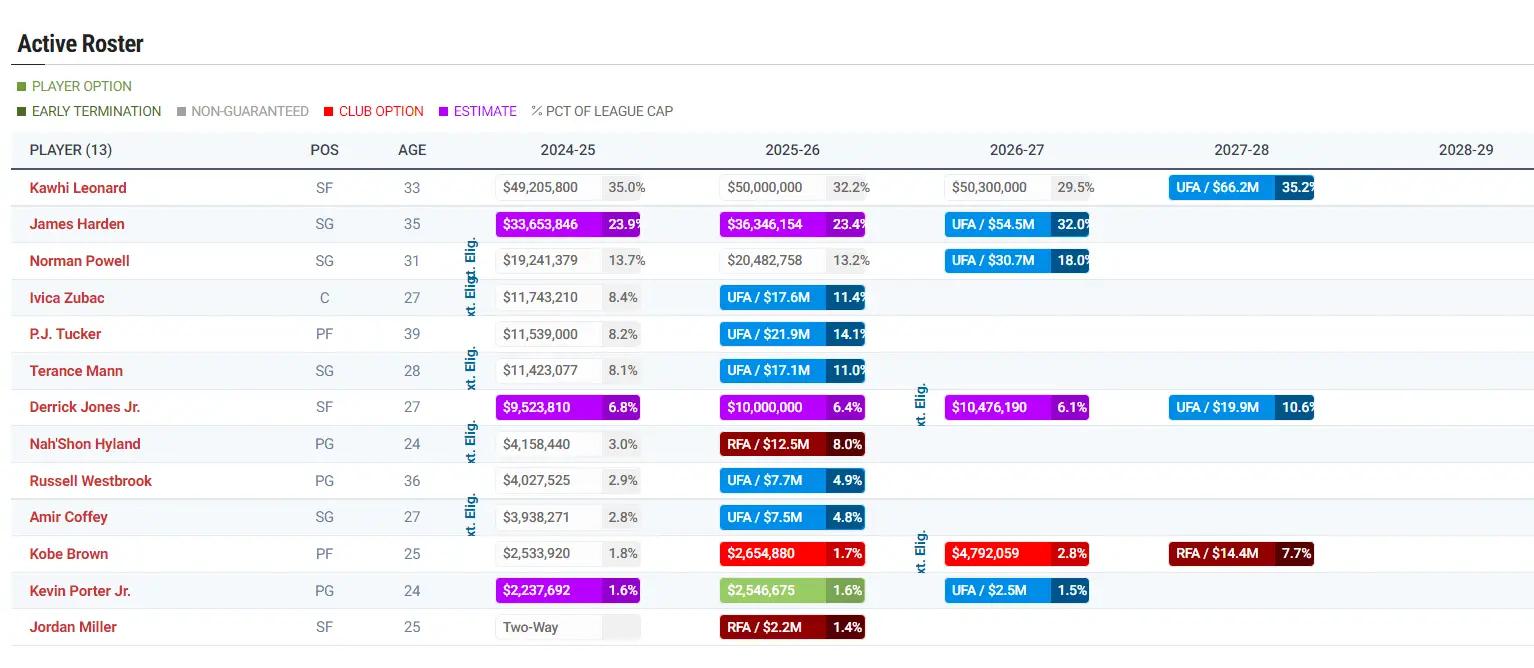
Task: Click the PCT OF LEAGUE CAP legend
Action: [602, 112]
